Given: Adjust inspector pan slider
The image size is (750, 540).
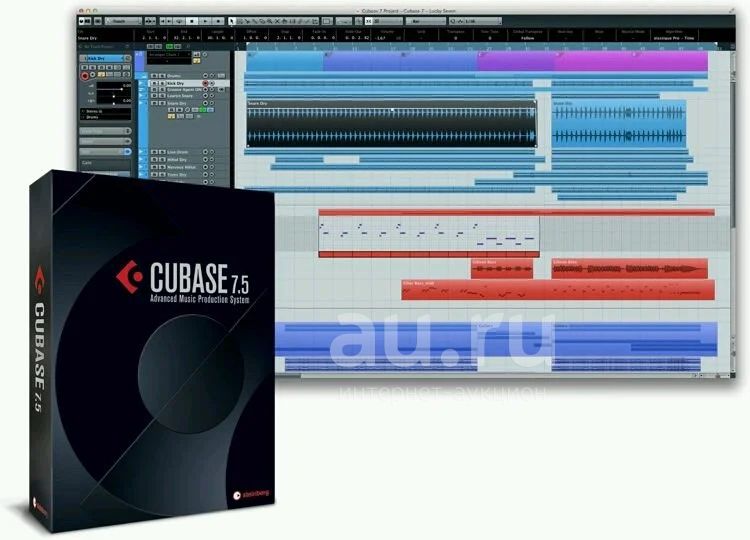Looking at the screenshot, I should (113, 96).
